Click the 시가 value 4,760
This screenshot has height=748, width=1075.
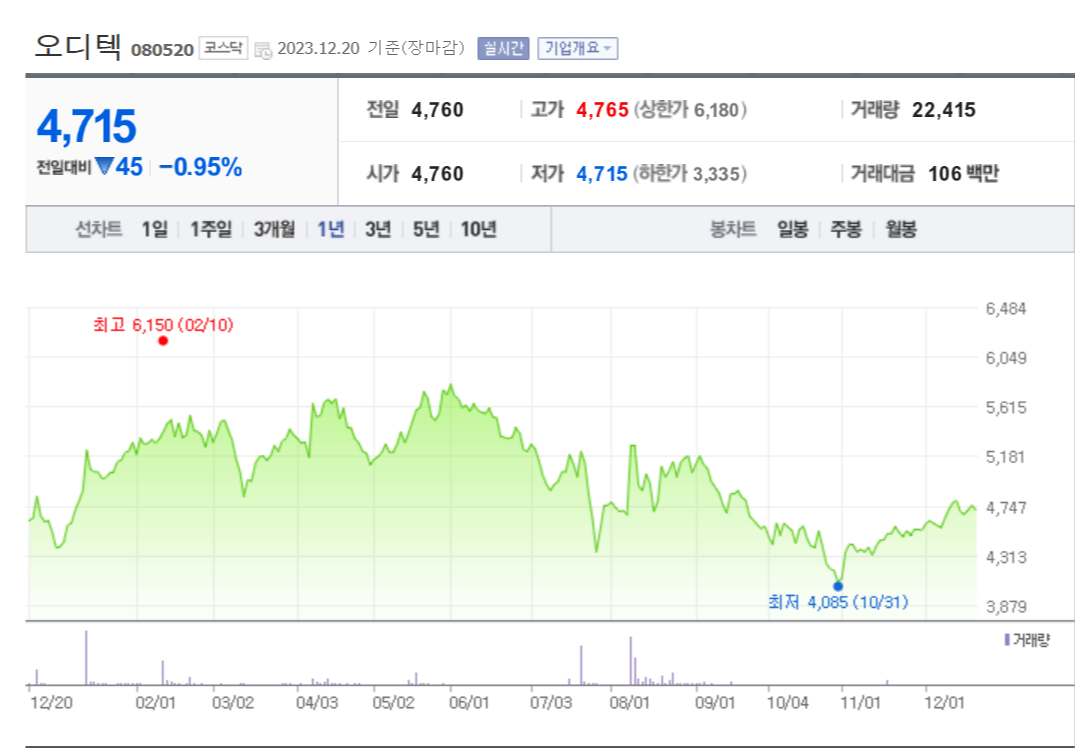[437, 173]
